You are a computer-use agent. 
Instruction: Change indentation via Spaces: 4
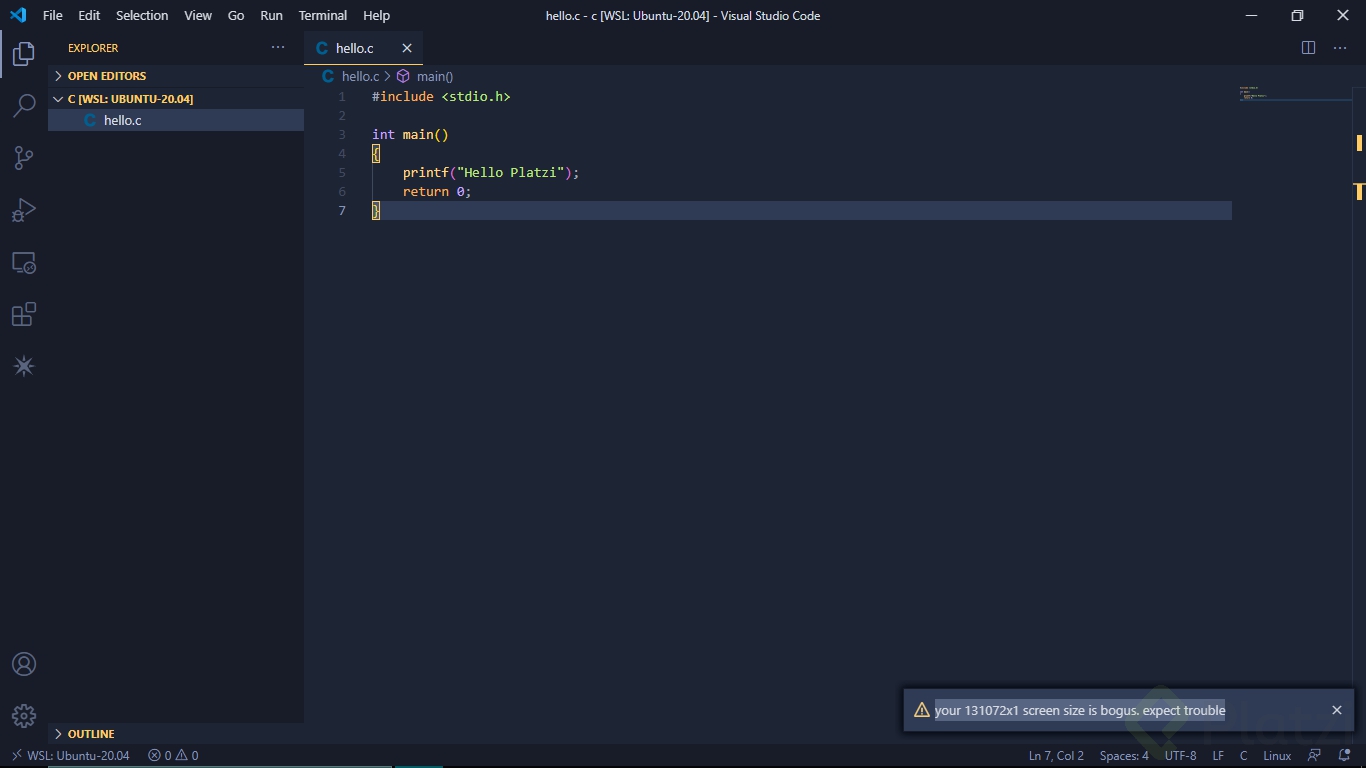[x=1124, y=756]
